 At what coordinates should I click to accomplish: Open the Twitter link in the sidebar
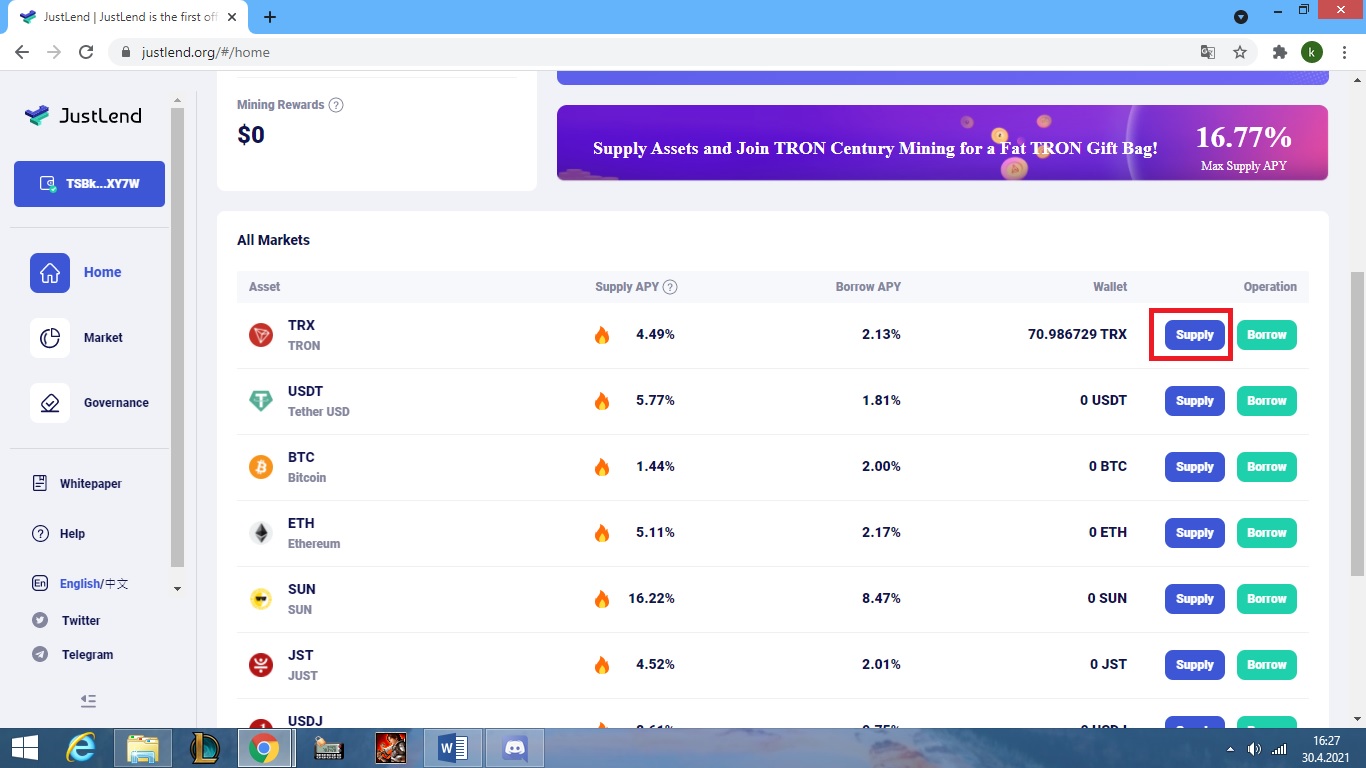(x=81, y=621)
